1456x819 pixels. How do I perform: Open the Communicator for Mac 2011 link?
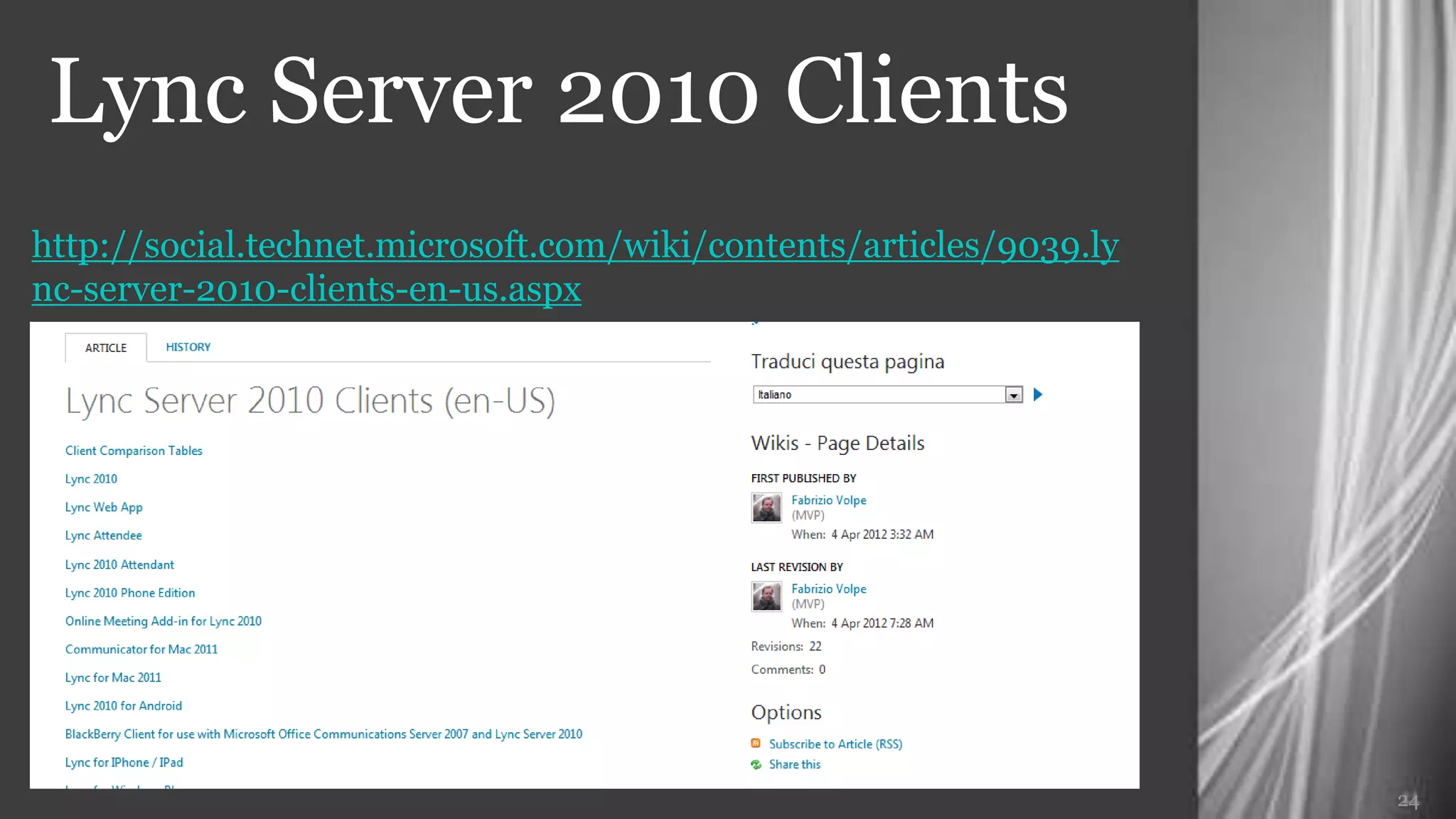click(141, 649)
